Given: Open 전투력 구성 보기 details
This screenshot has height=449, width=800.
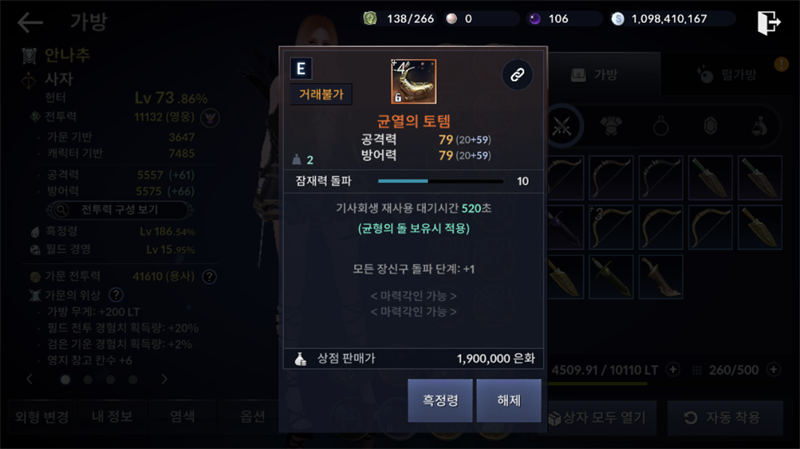Looking at the screenshot, I should click(119, 210).
